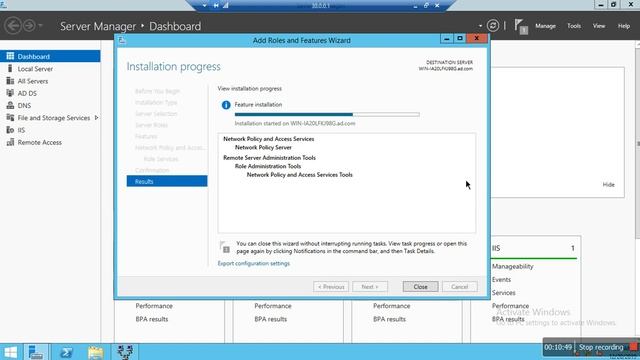Open the View menu
The width and height of the screenshot is (640, 360).
point(599,26)
